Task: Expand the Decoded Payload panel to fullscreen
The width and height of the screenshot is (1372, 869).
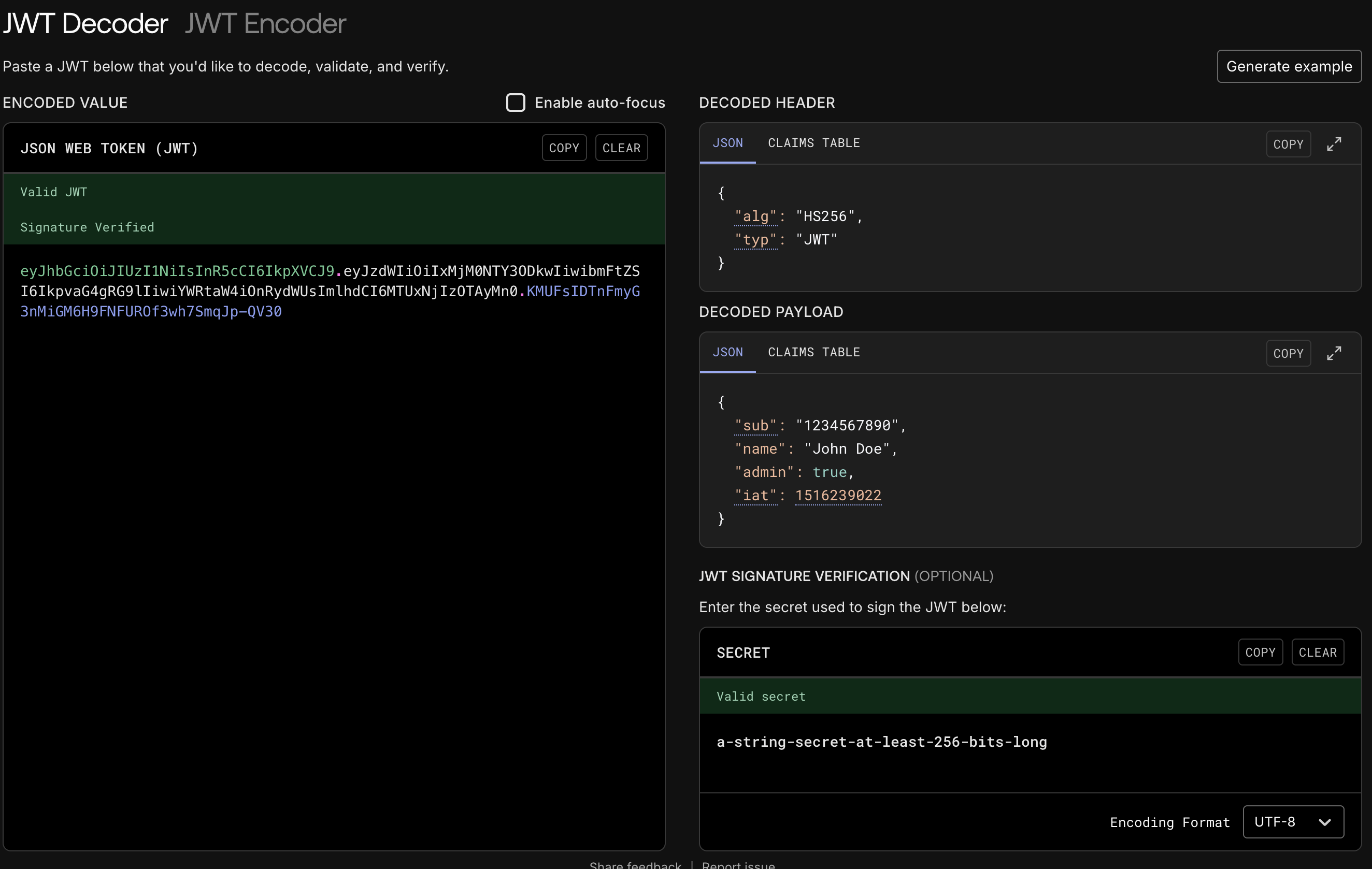Action: (1333, 353)
